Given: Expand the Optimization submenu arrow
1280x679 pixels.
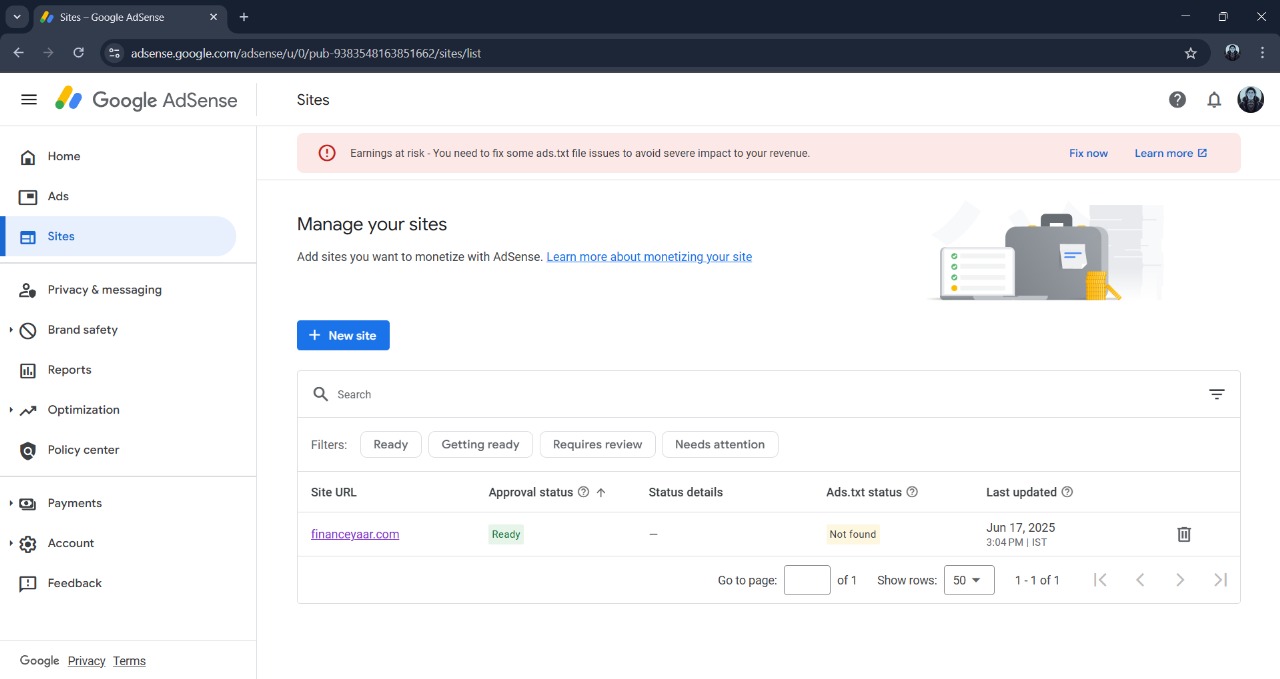Looking at the screenshot, I should 11,410.
